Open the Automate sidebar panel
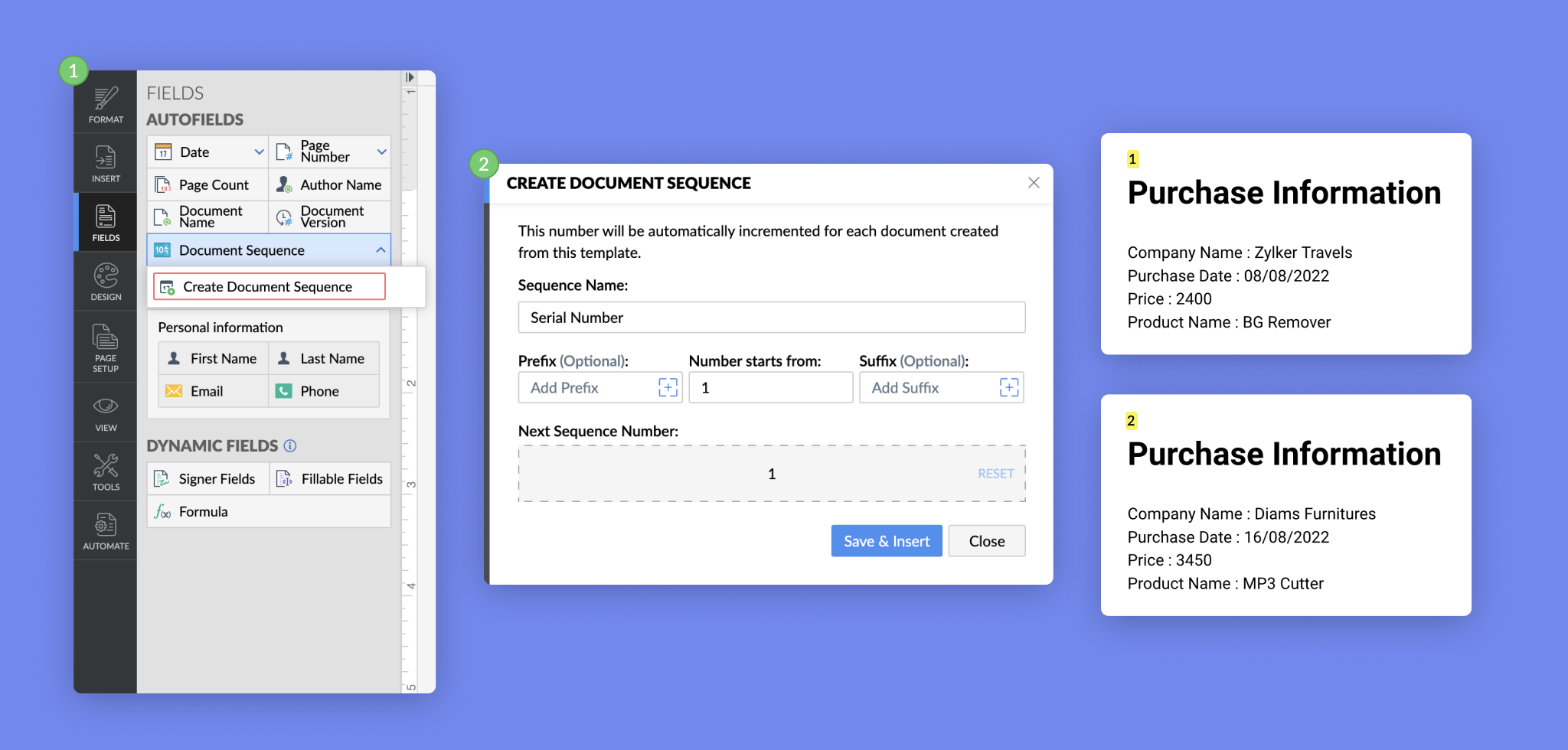 [106, 531]
